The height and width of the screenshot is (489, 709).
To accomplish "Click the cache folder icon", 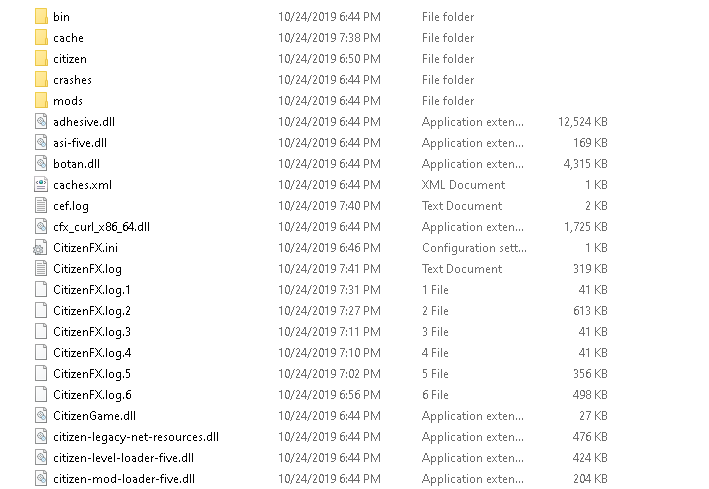I will (41, 38).
